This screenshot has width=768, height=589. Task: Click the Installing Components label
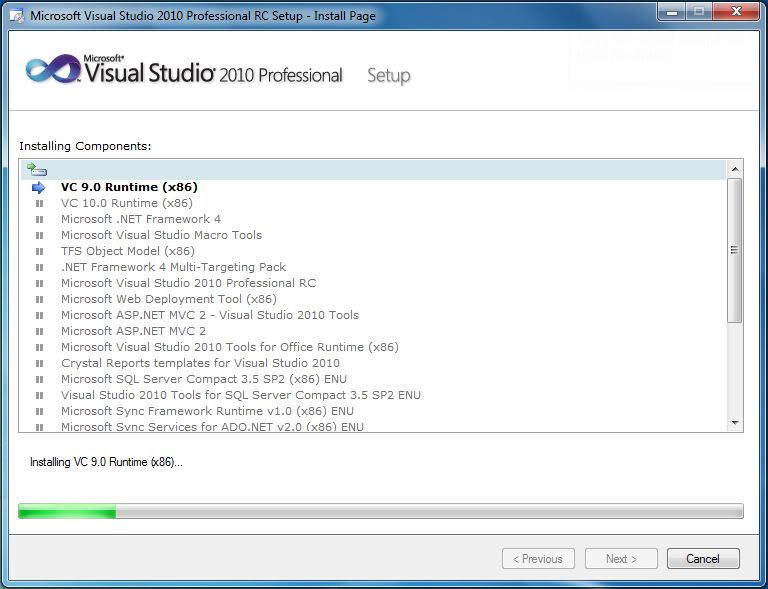(85, 146)
